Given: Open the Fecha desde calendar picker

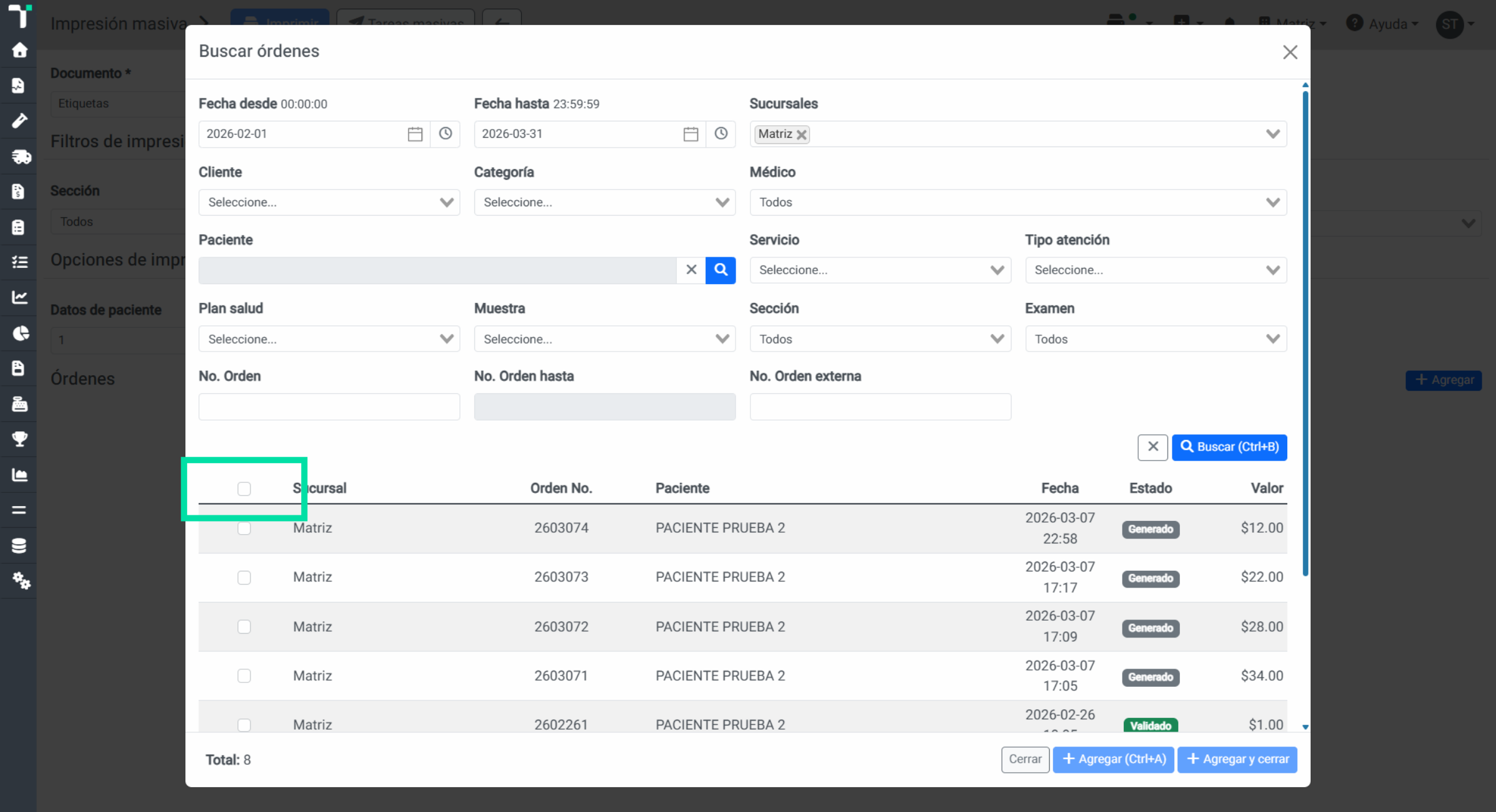Looking at the screenshot, I should coord(415,134).
